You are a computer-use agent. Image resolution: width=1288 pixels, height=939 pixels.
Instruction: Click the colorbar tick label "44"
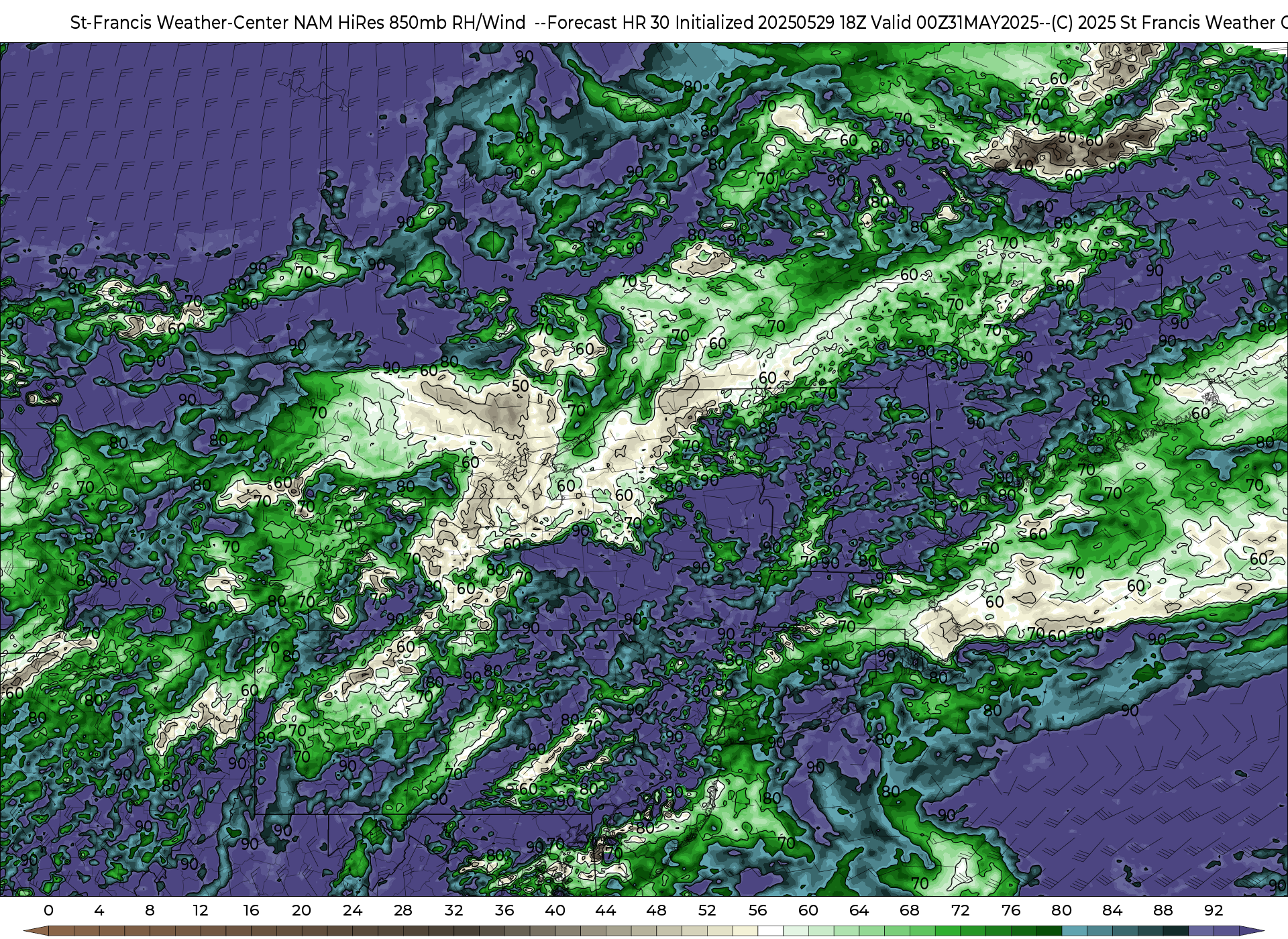point(606,910)
